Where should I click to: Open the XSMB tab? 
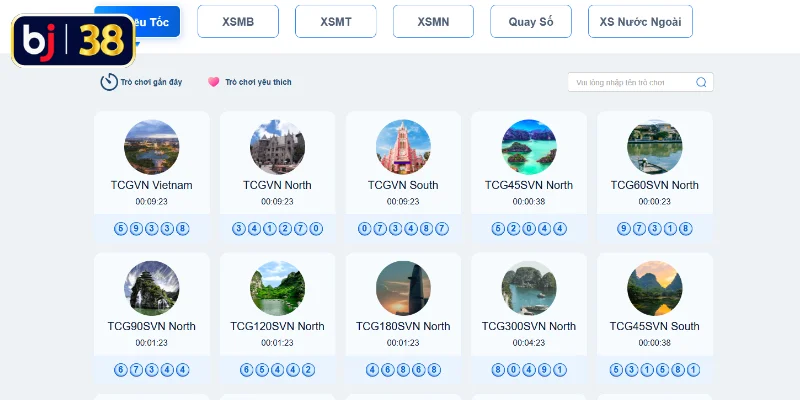click(238, 21)
